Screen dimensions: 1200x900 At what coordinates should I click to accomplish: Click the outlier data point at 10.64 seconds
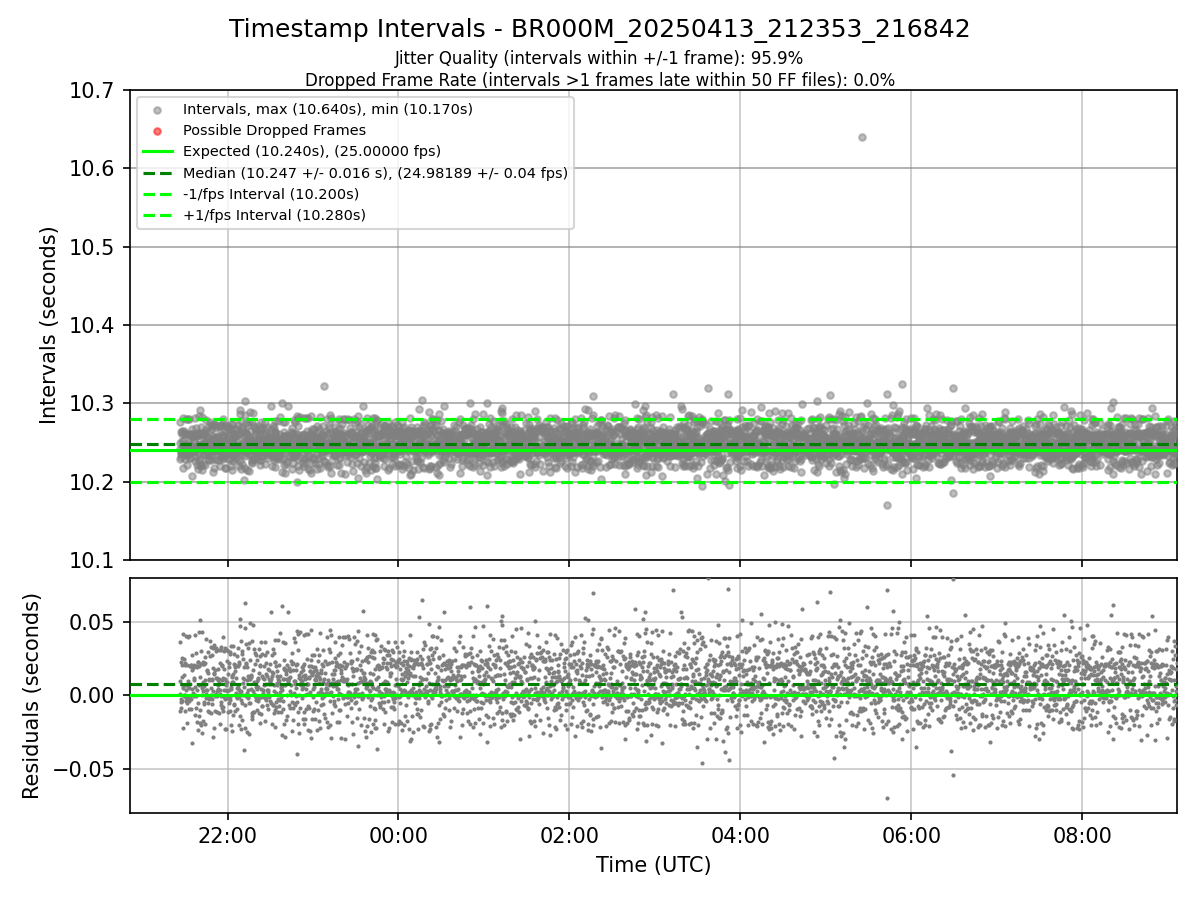[x=862, y=137]
